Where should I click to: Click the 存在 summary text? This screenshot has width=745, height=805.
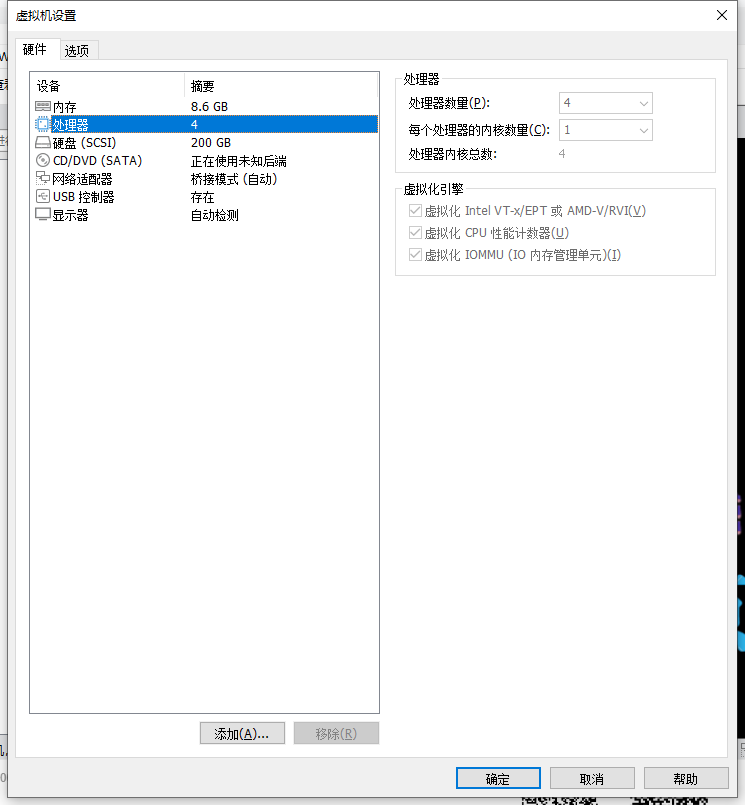tap(203, 197)
